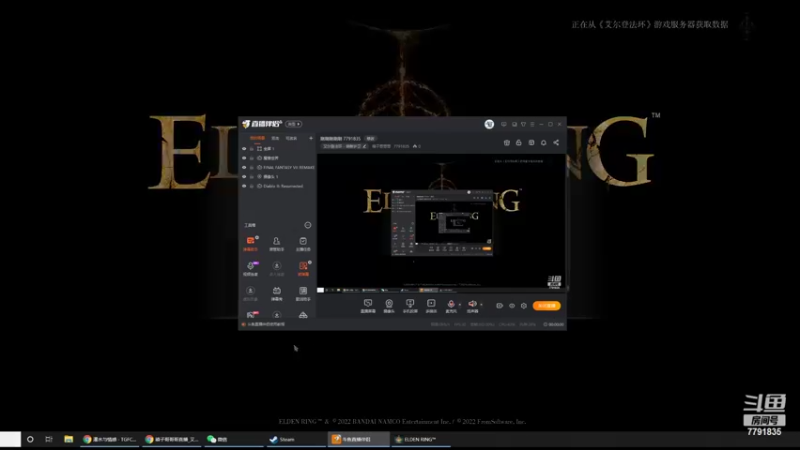Image resolution: width=800 pixels, height=450 pixels.
Task: Toggle visibility of the 全屏 1 source
Action: 244,149
